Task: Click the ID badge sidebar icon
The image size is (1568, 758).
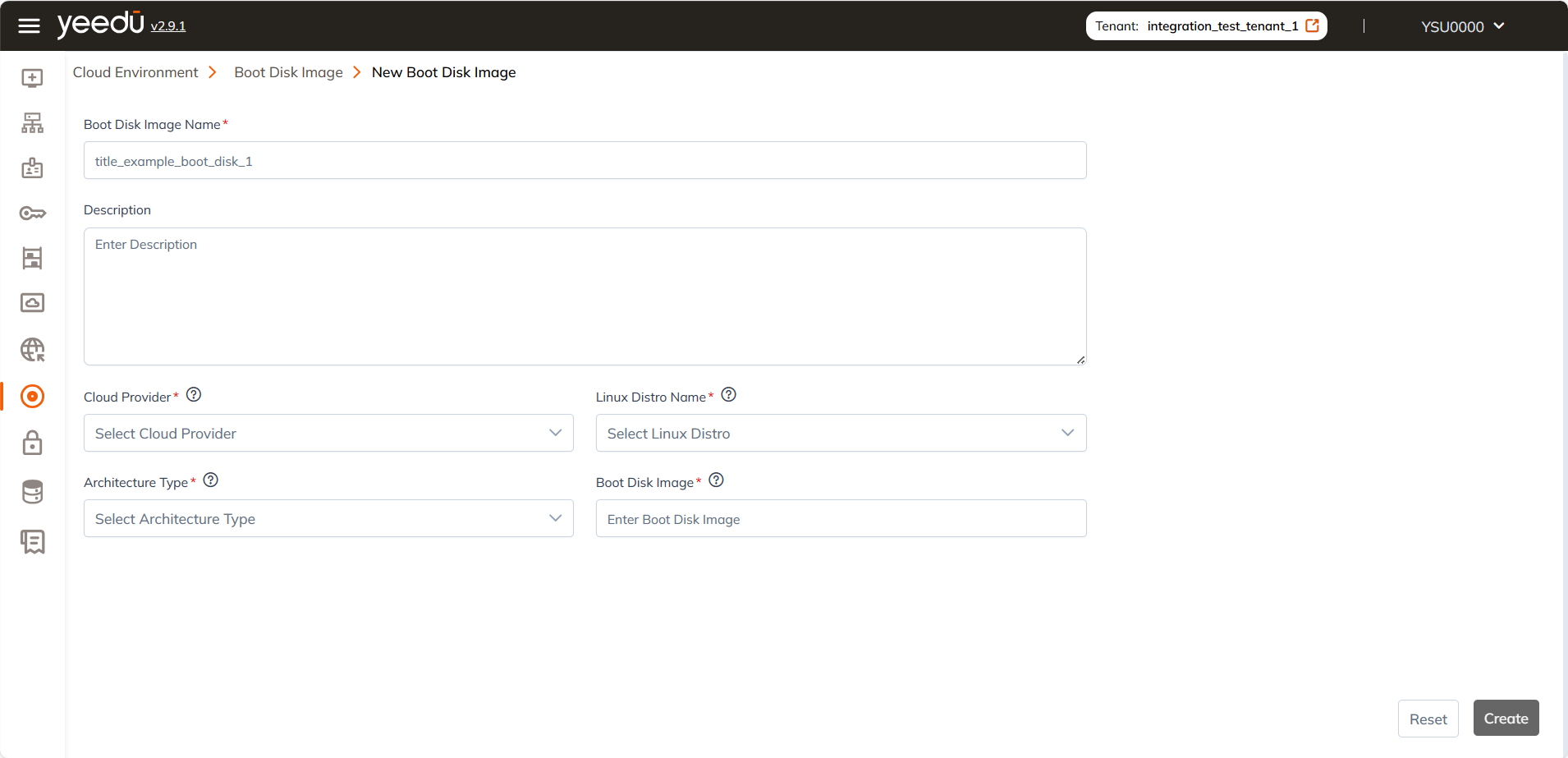Action: (x=32, y=168)
